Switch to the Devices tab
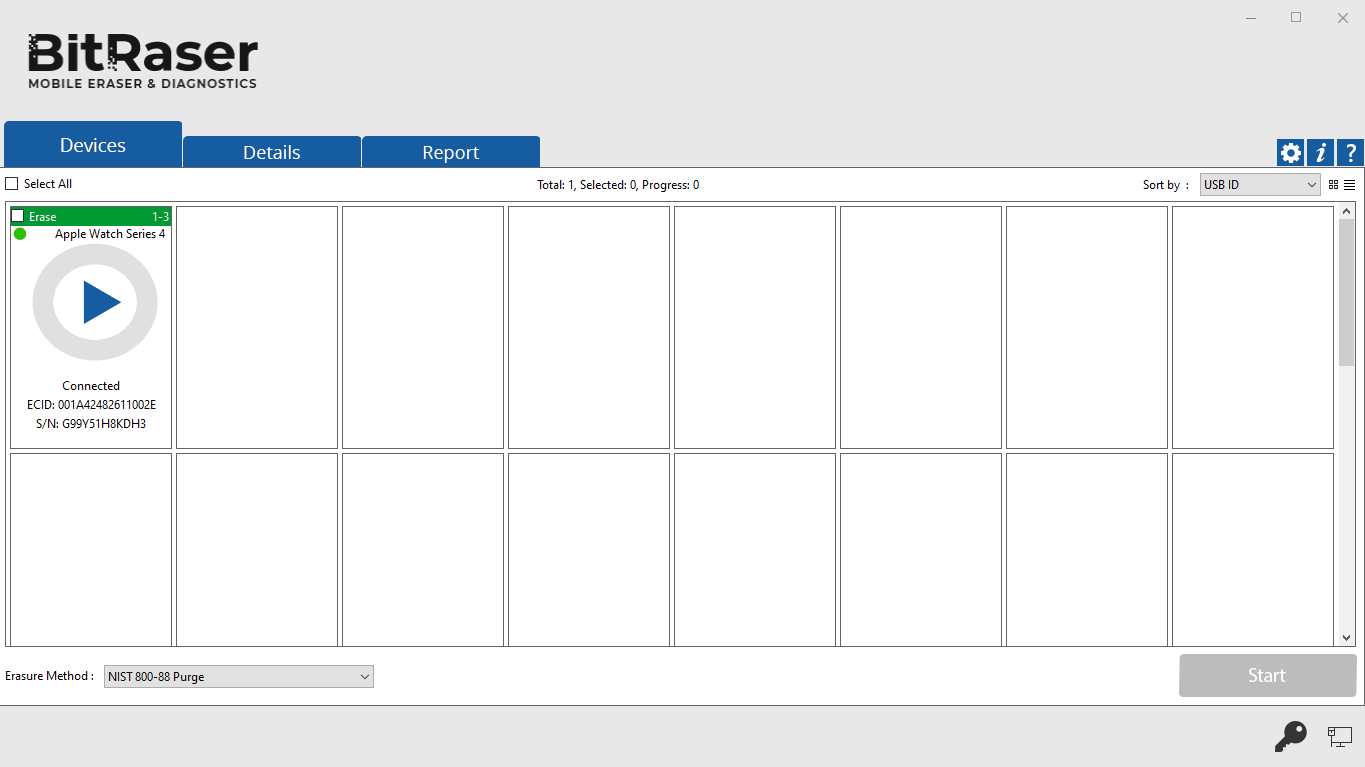The height and width of the screenshot is (767, 1365). point(93,145)
